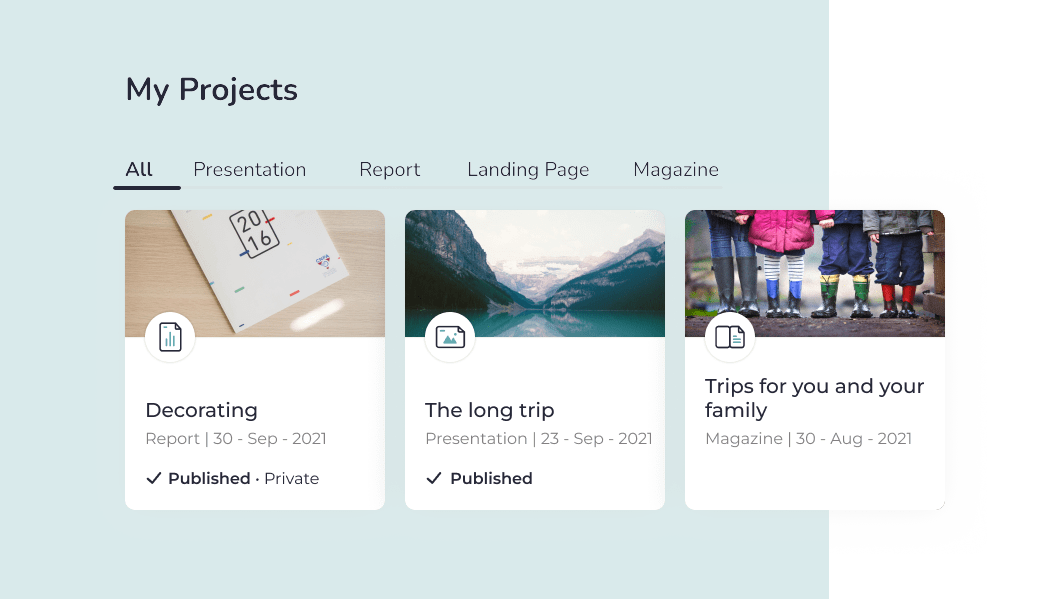Open the Report tab
Image resolution: width=1049 pixels, height=599 pixels.
pyautogui.click(x=389, y=169)
